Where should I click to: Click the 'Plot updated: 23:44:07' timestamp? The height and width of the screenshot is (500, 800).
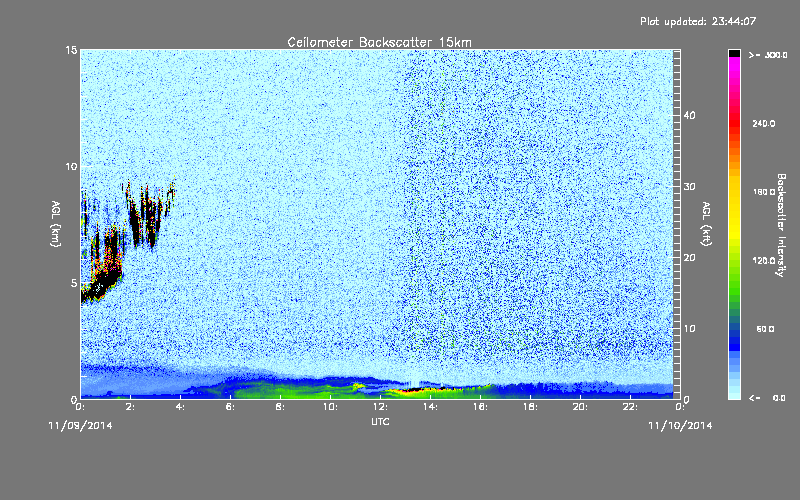click(x=698, y=21)
